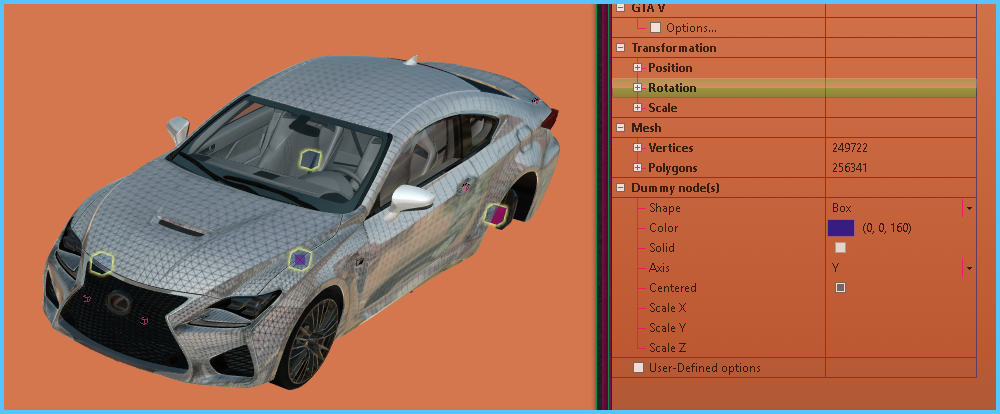Collapse the Dummy node(s) section
The height and width of the screenshot is (414, 1000).
620,188
